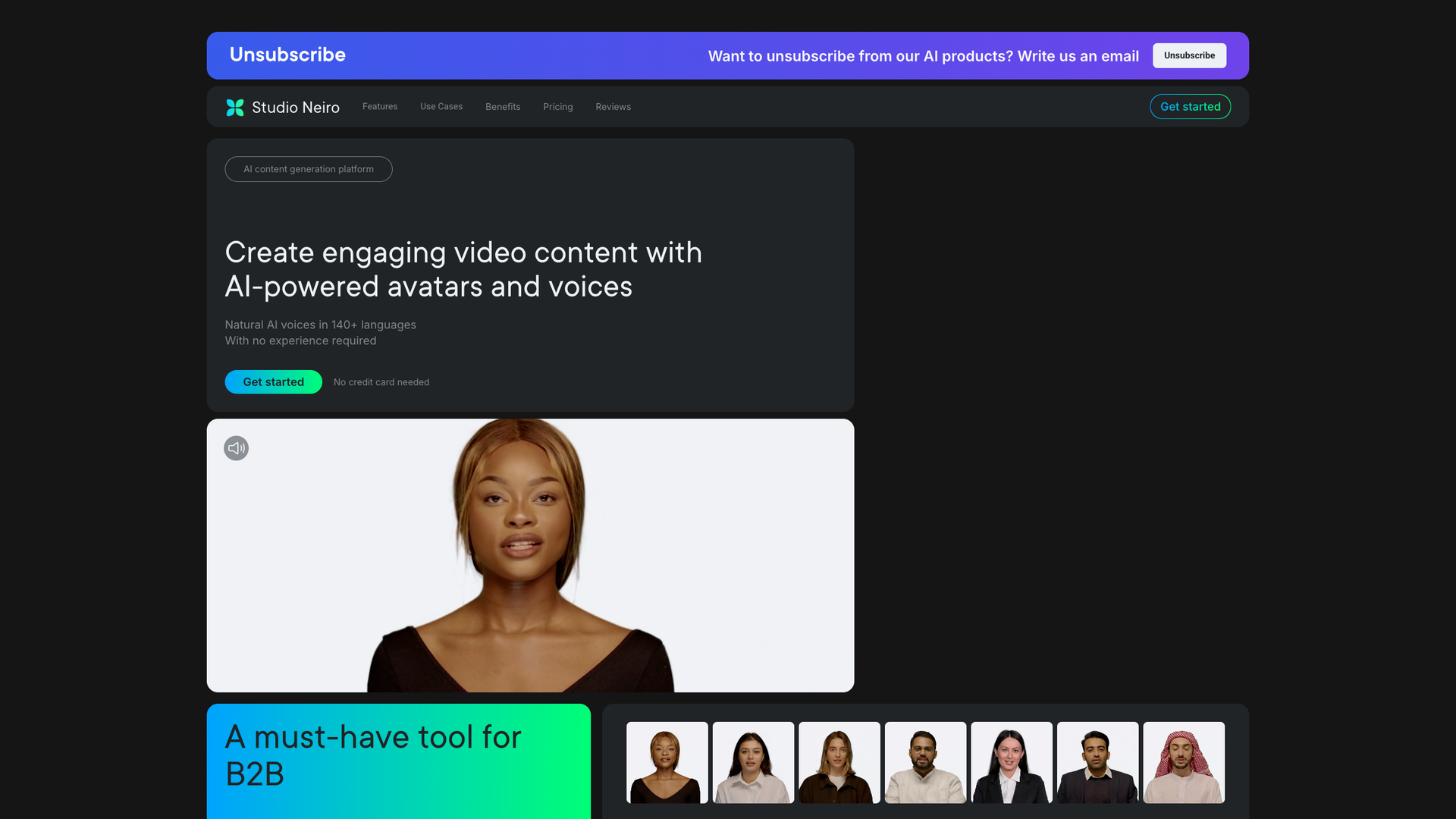Open the Benefits page
The image size is (1456, 819).
[x=502, y=107]
